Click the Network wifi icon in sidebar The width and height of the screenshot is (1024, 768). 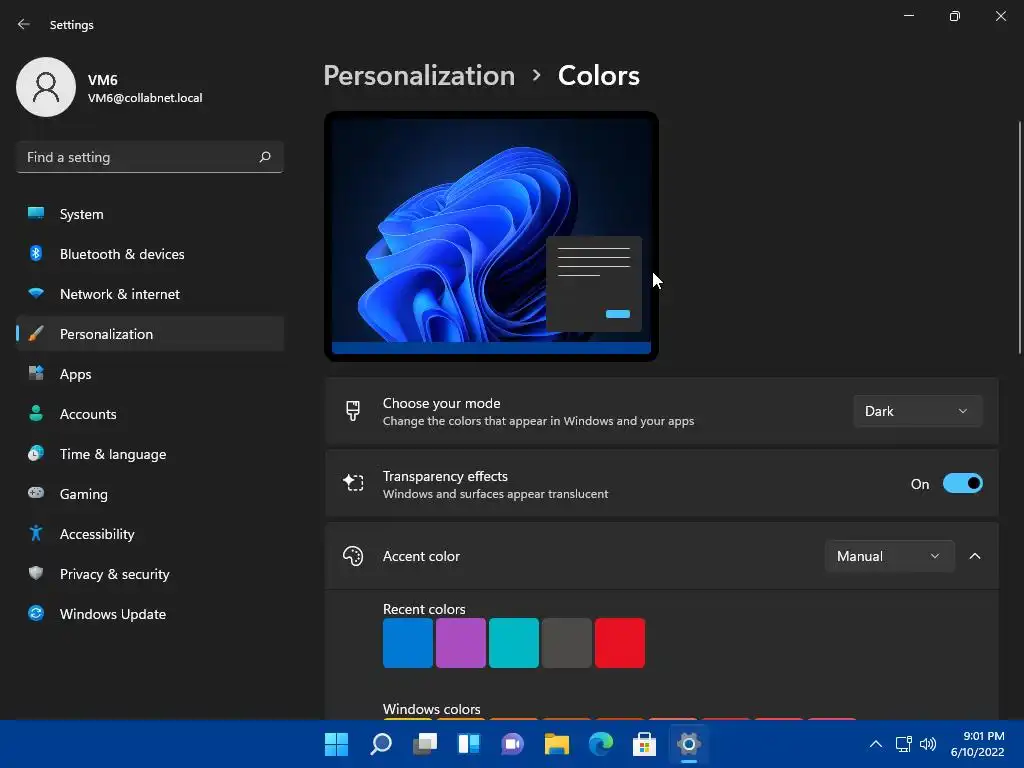coord(36,293)
